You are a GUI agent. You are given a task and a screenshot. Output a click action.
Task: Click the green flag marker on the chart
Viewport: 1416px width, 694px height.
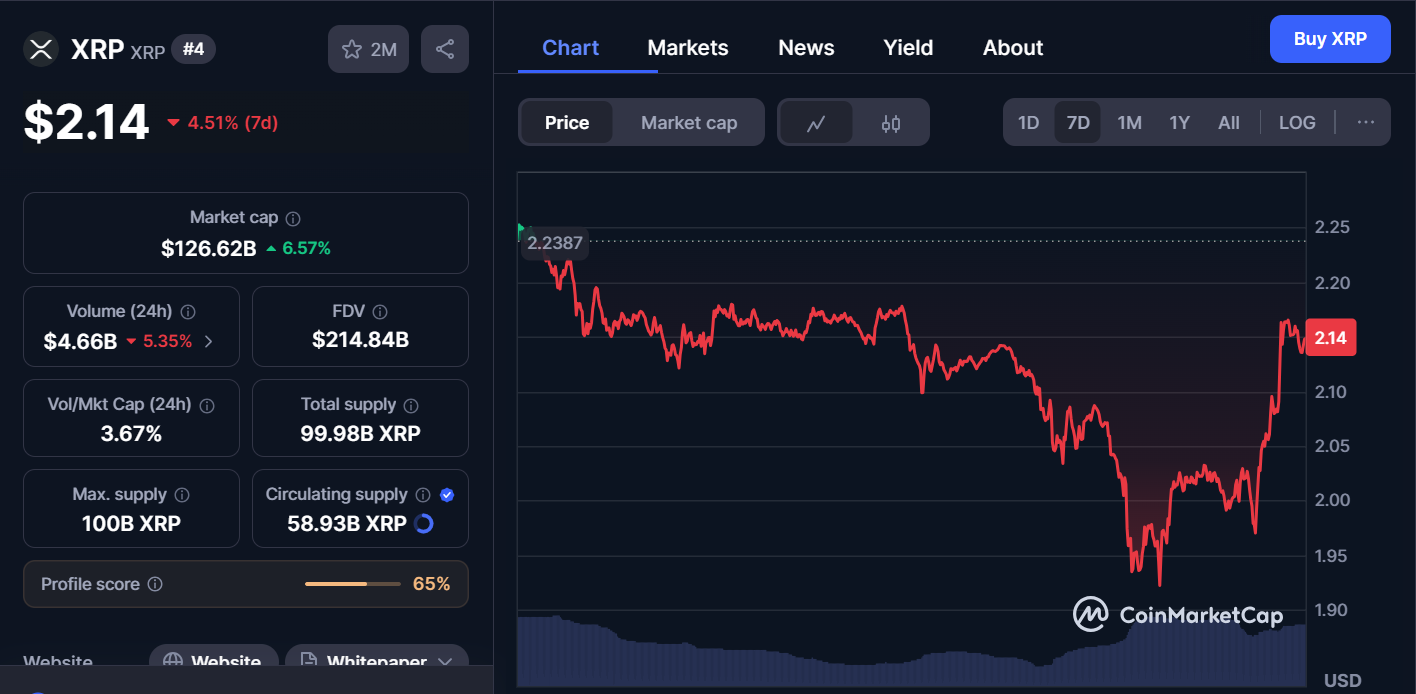pyautogui.click(x=521, y=231)
